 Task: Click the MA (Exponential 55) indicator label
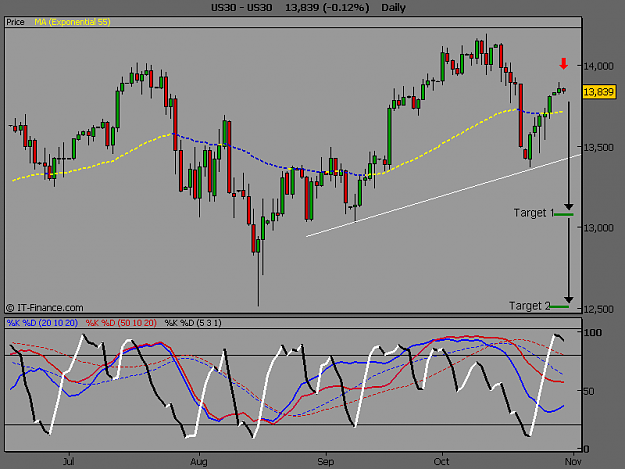click(72, 22)
